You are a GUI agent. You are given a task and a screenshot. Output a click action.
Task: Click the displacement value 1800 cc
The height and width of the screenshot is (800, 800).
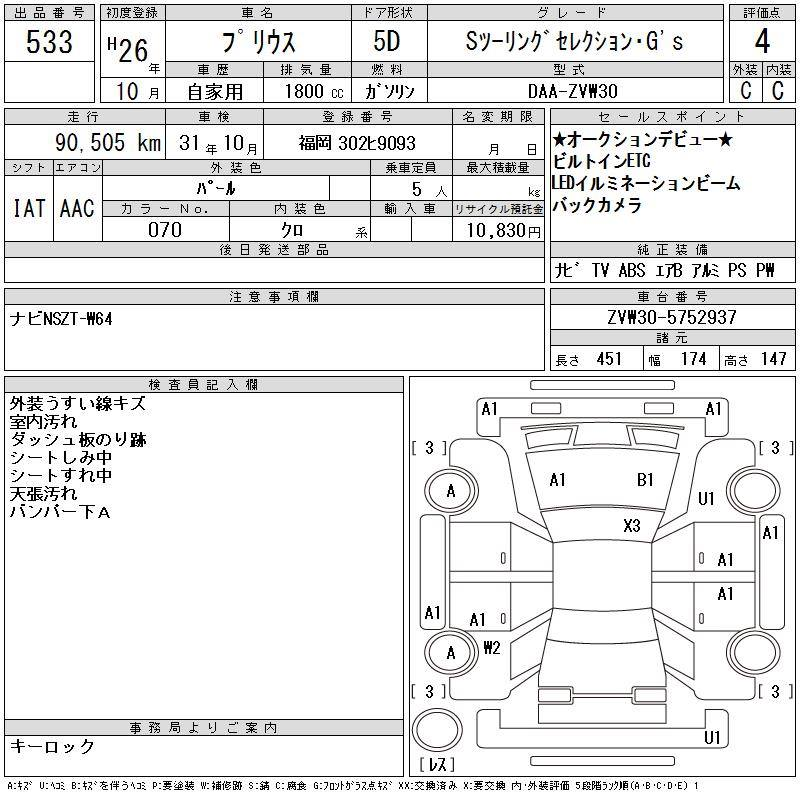click(314, 91)
